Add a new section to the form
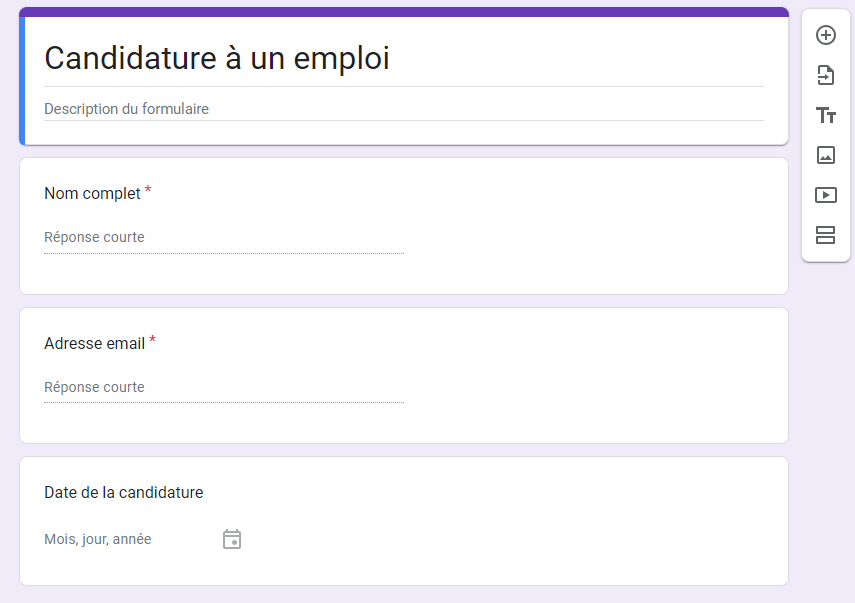Viewport: 855px width, 603px height. pos(826,235)
